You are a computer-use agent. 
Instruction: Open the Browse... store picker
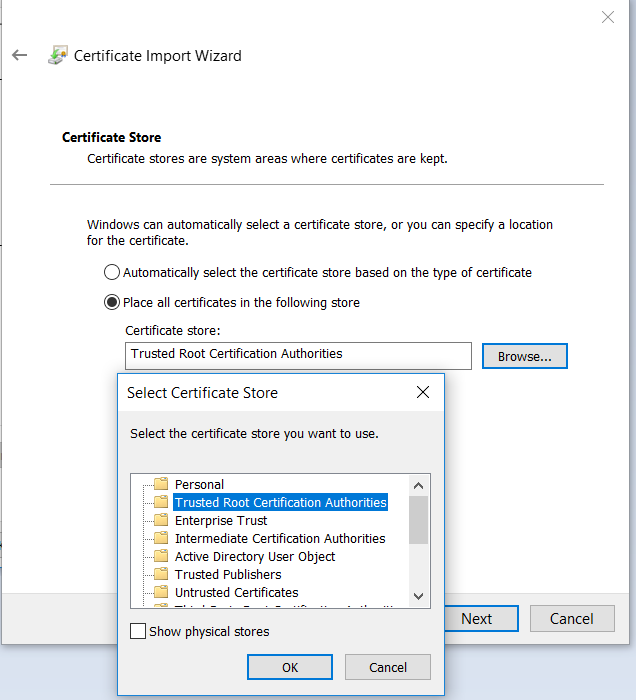[x=524, y=356]
